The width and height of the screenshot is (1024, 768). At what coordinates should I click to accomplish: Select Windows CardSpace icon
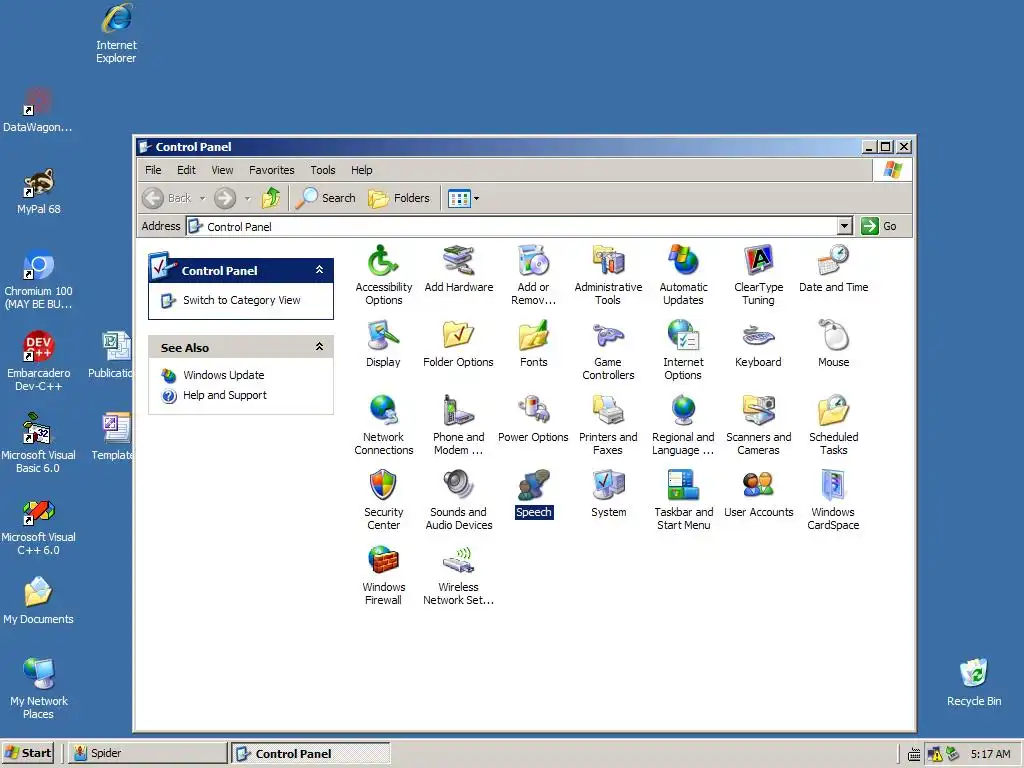point(833,485)
